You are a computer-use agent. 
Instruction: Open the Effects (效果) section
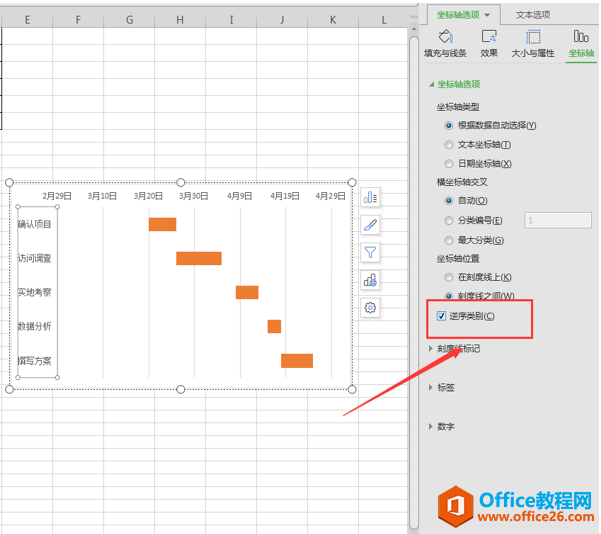489,43
